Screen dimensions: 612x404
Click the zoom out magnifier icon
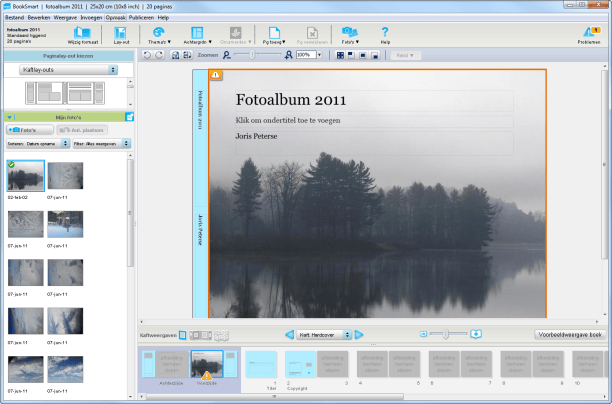coord(227,55)
